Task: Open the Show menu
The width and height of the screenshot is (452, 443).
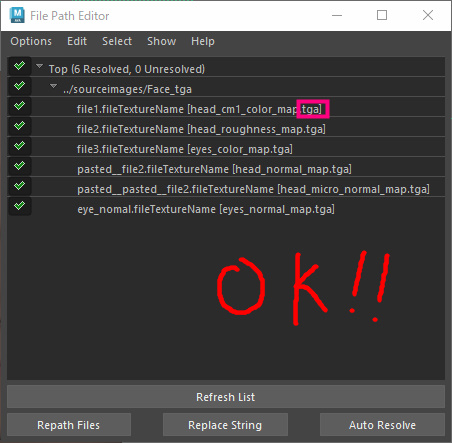Action: coord(162,41)
